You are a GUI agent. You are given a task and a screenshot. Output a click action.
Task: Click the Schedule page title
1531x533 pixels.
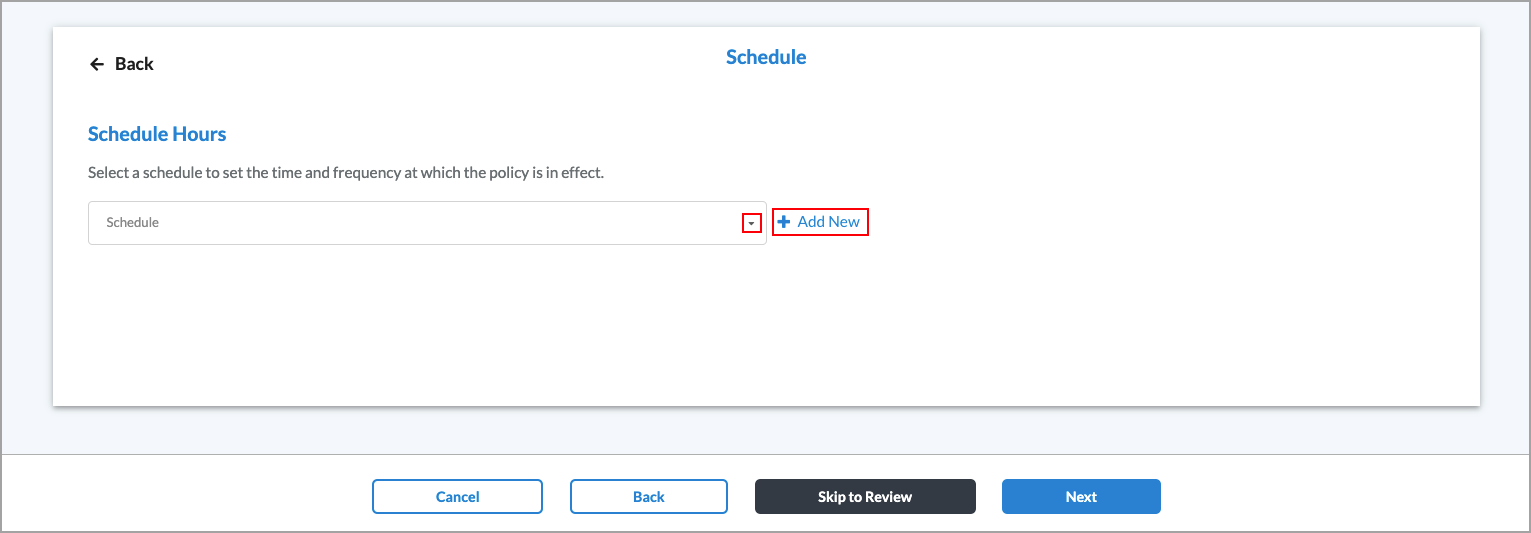pyautogui.click(x=765, y=57)
